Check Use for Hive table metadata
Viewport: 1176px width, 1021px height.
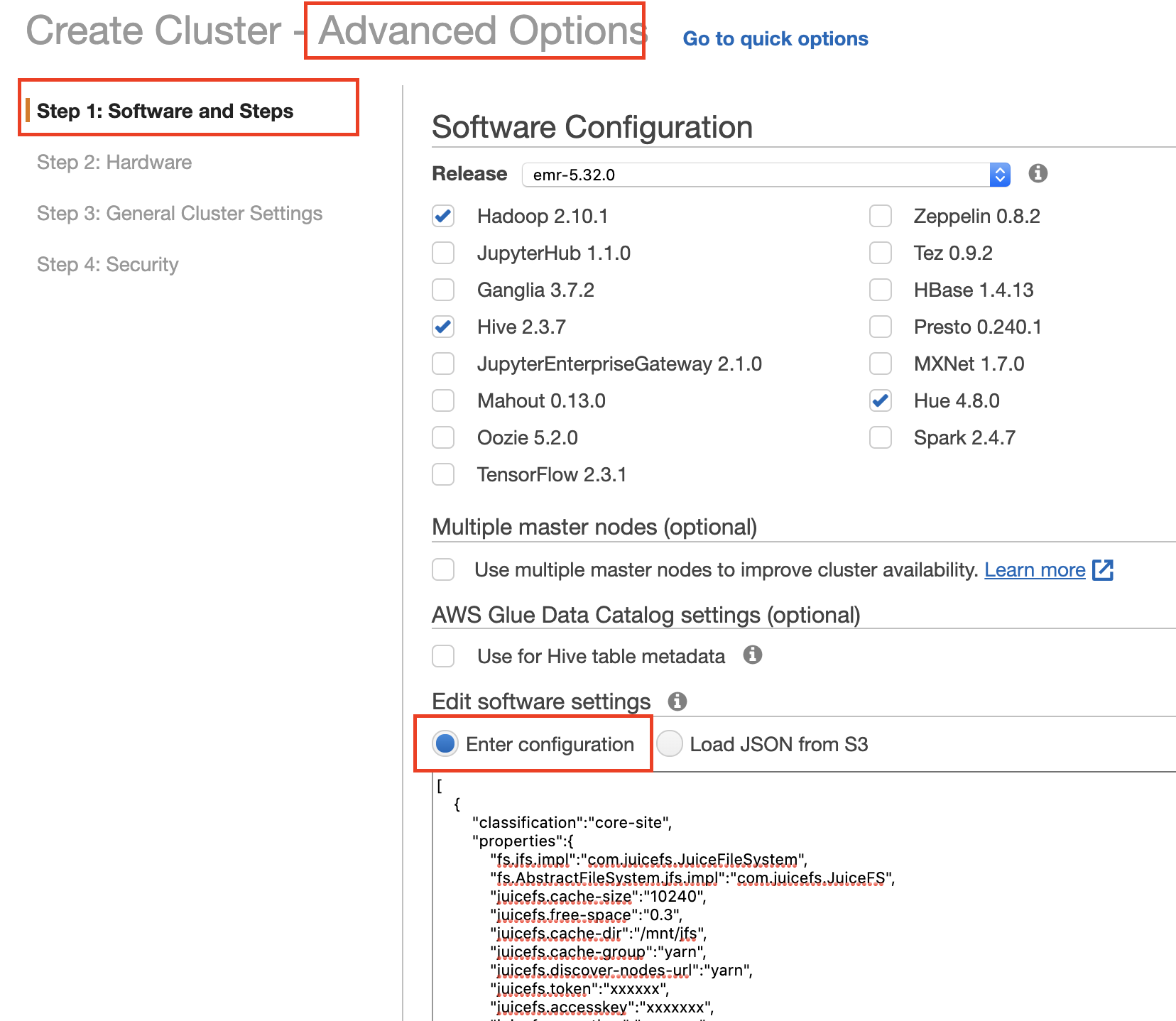click(x=444, y=656)
